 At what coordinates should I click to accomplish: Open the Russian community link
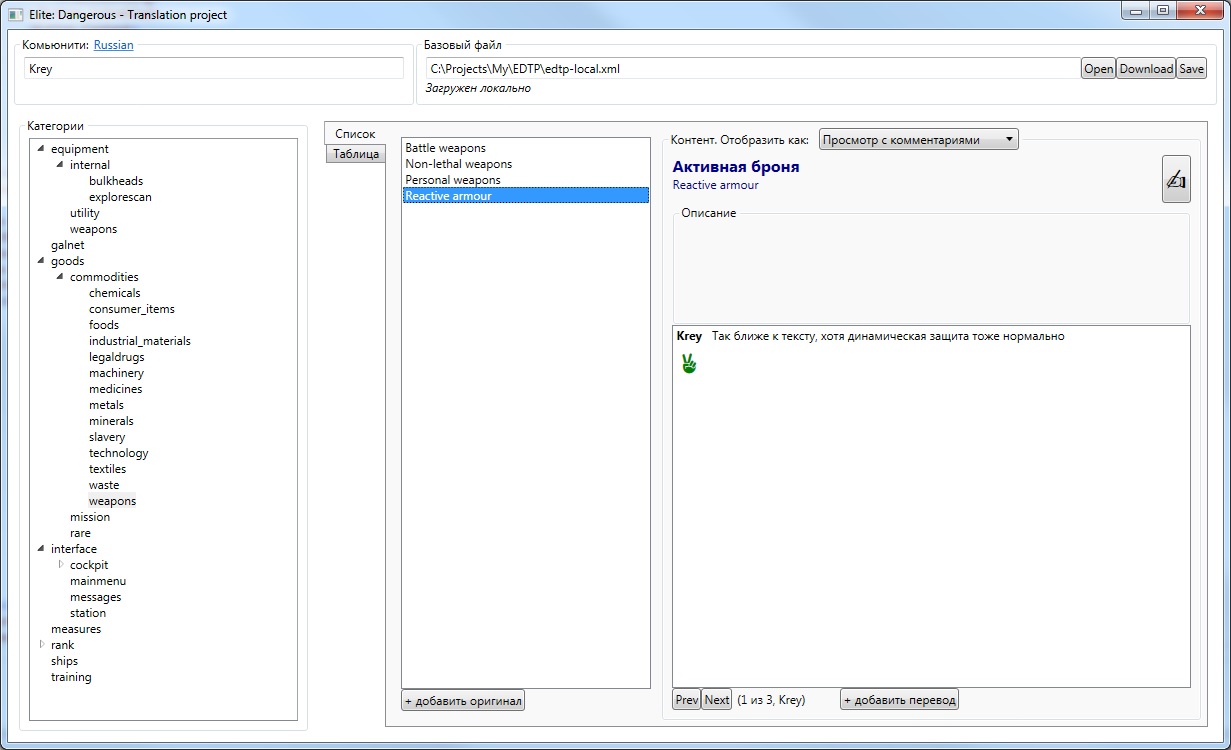[x=114, y=45]
